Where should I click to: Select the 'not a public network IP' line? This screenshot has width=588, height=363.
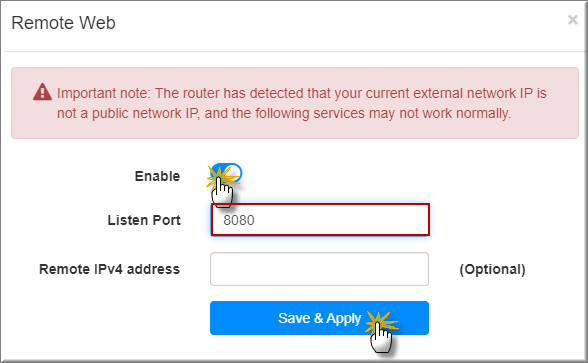(x=284, y=113)
